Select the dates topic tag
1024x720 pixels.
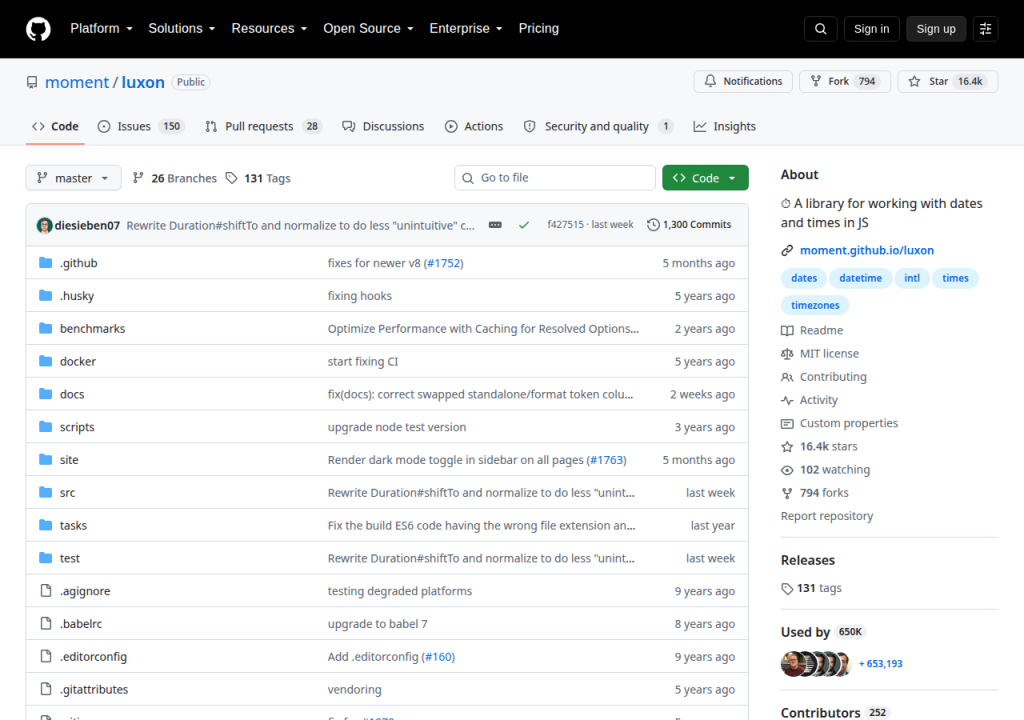pos(804,278)
